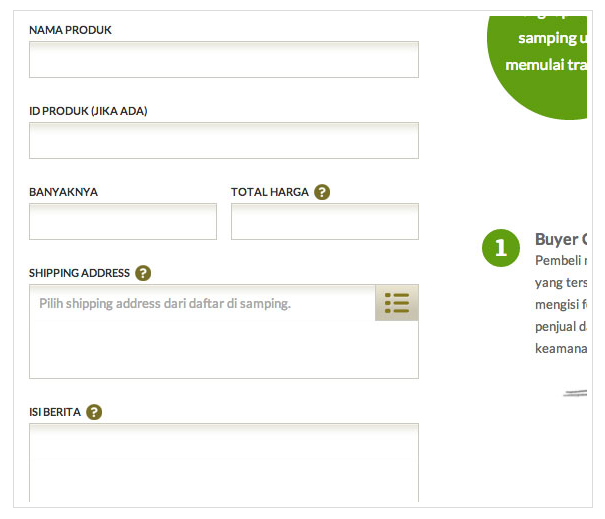605x519 pixels.
Task: Click the Nama Produk label
Action: point(70,30)
